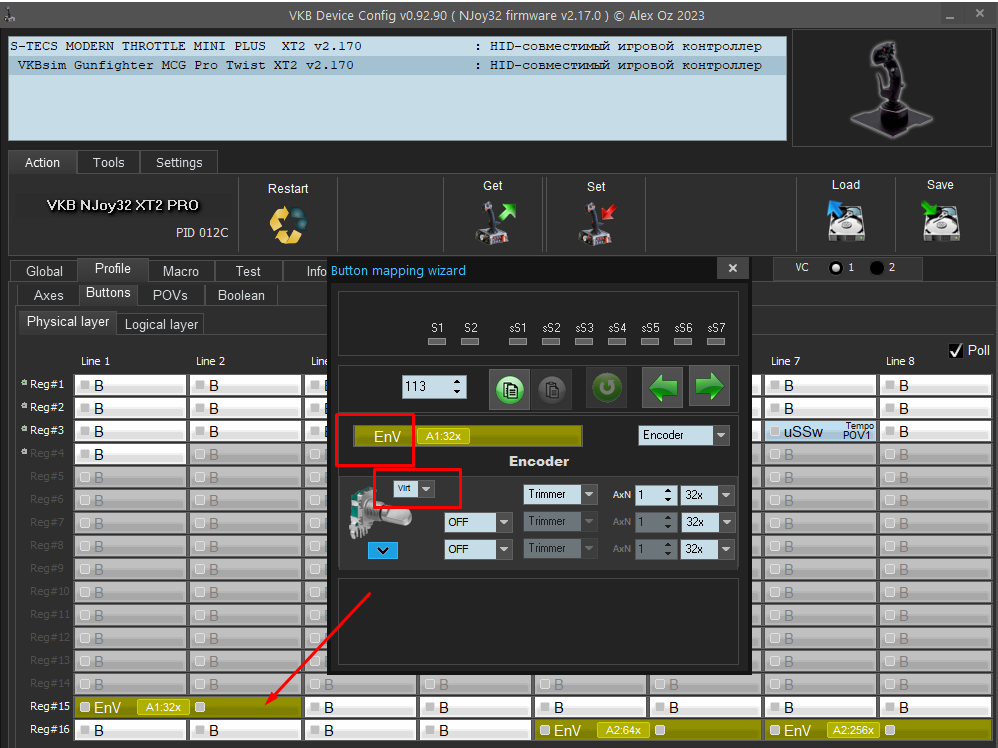This screenshot has height=748, width=998.
Task: Toggle the S1 shift indicator
Action: pyautogui.click(x=437, y=341)
